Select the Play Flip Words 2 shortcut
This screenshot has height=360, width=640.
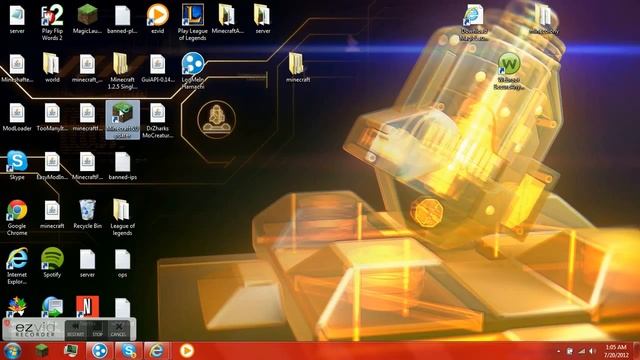(52, 22)
